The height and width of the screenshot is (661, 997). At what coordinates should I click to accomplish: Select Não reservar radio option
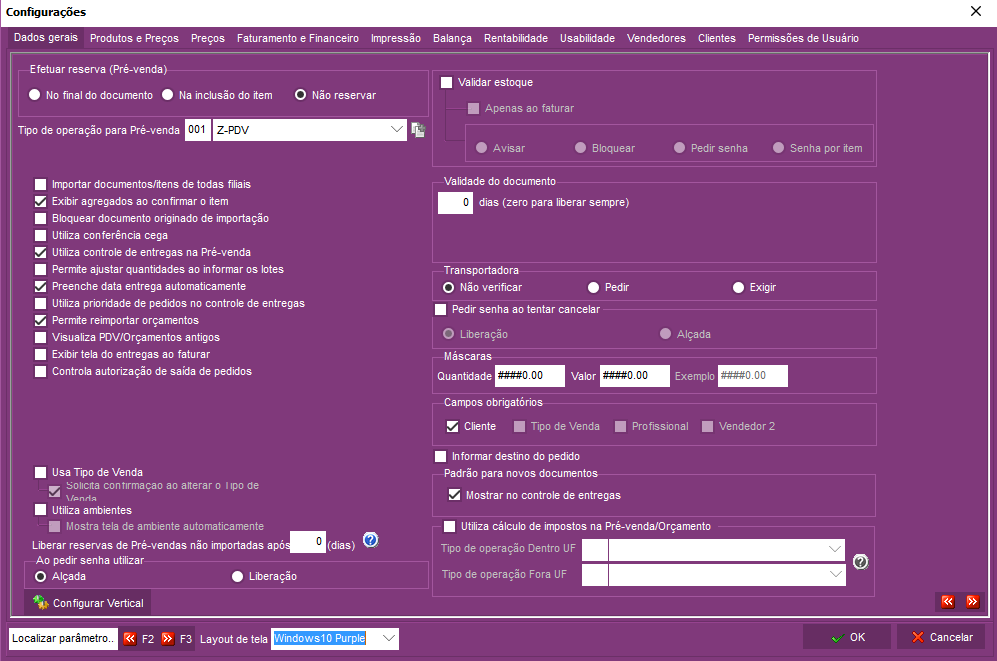[301, 95]
